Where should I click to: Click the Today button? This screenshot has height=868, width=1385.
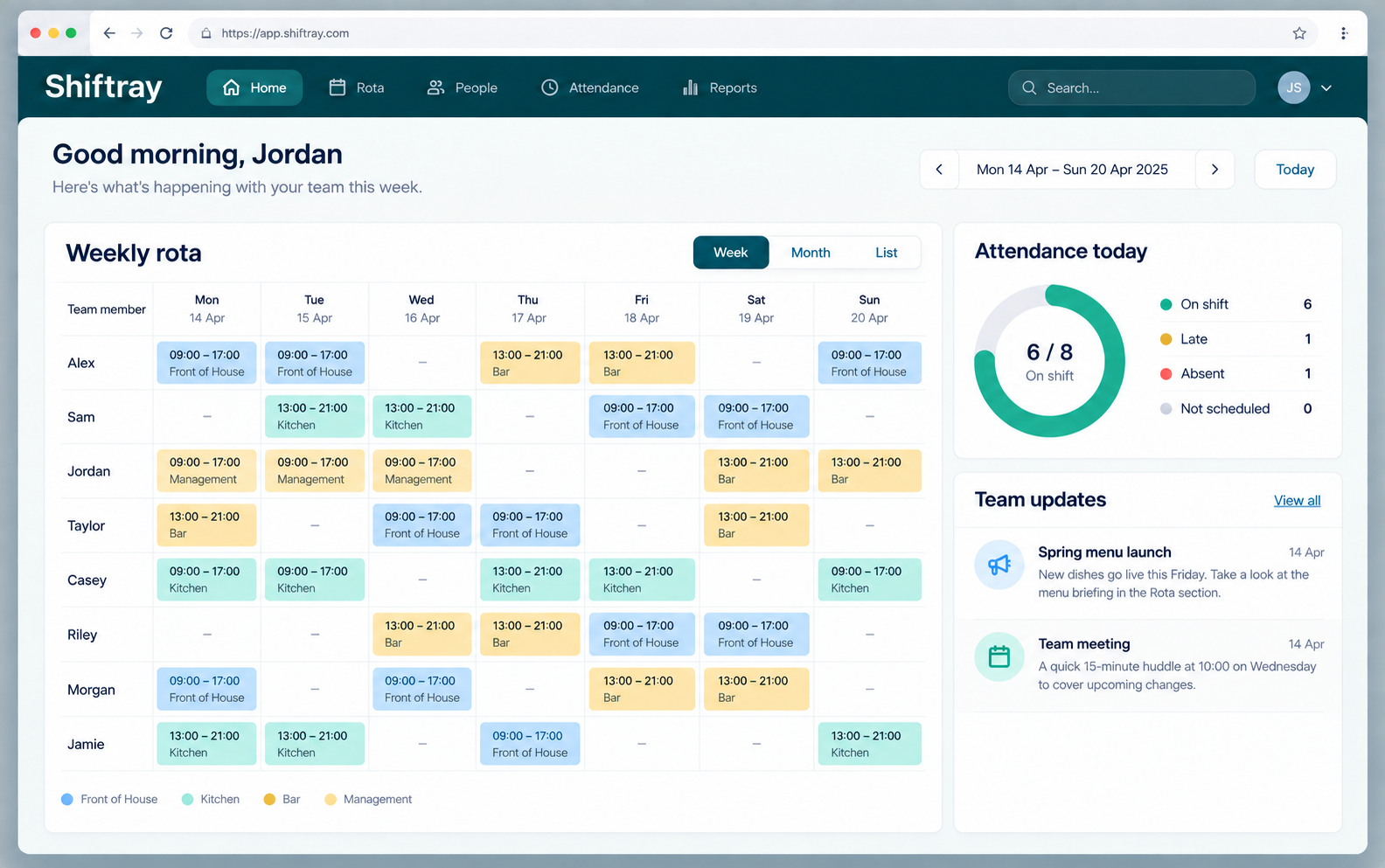1295,170
